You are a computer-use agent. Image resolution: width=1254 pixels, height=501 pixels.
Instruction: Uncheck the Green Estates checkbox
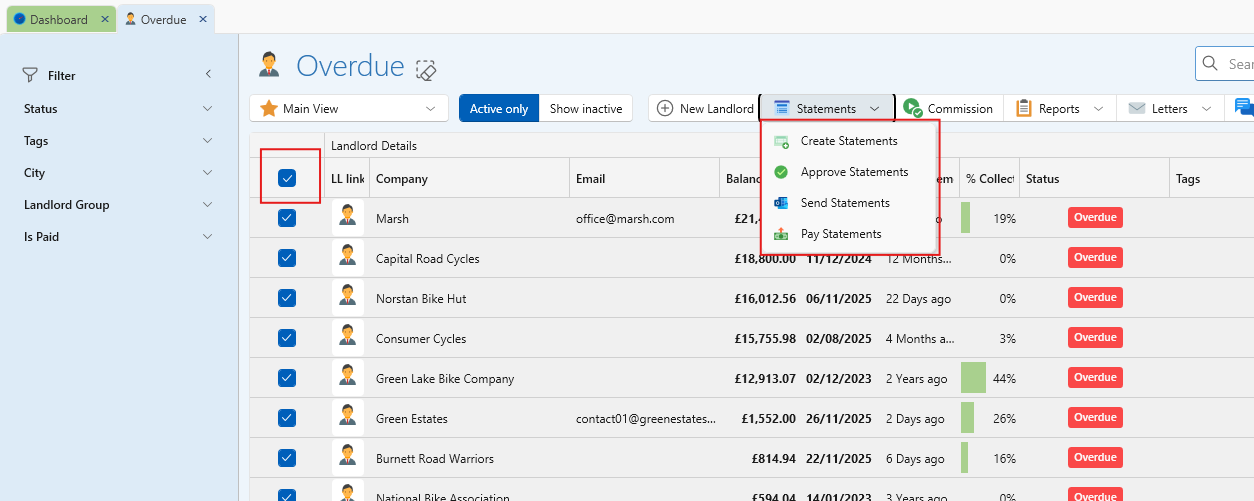(287, 418)
